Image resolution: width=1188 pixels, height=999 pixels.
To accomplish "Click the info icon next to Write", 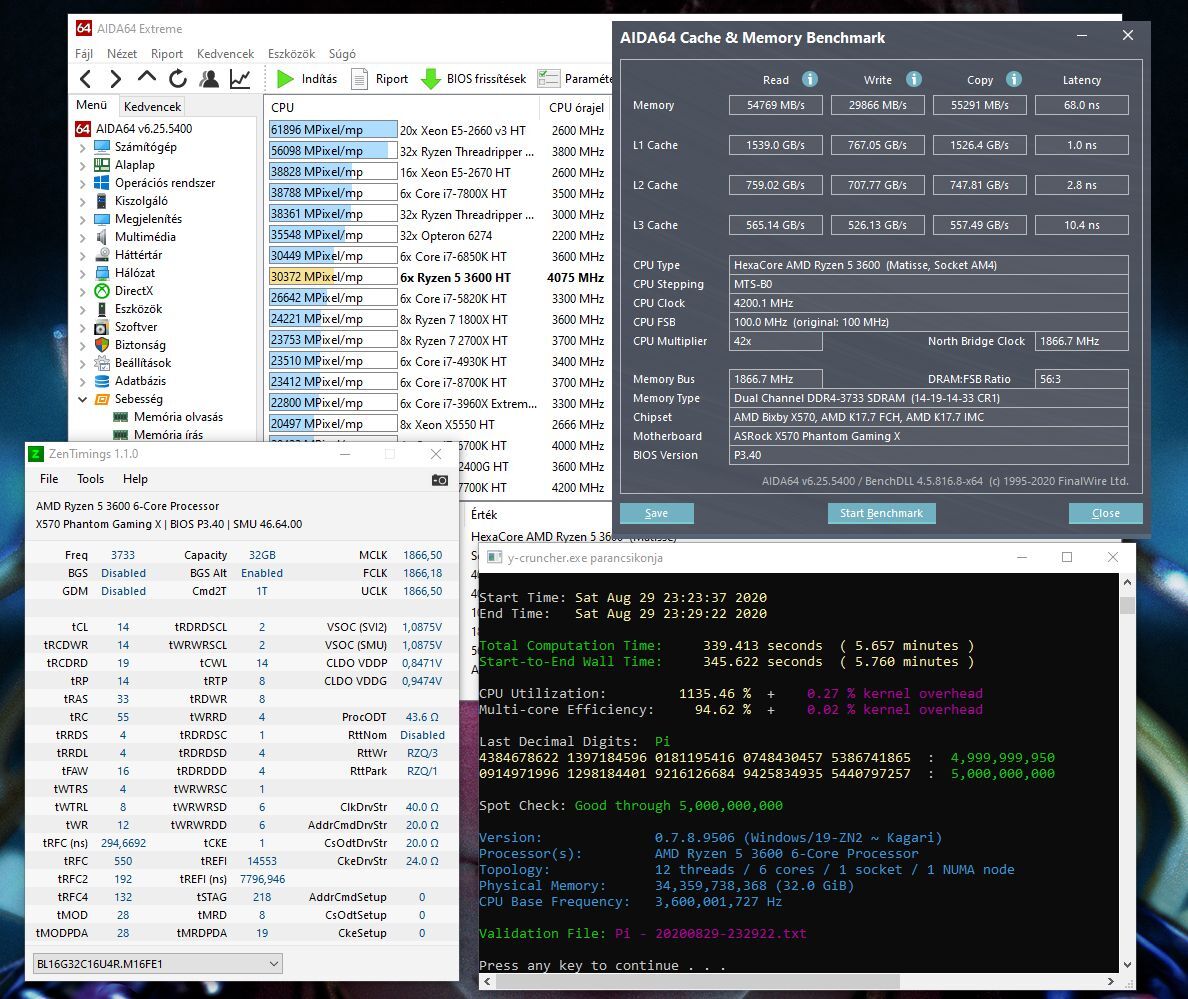I will (x=913, y=79).
